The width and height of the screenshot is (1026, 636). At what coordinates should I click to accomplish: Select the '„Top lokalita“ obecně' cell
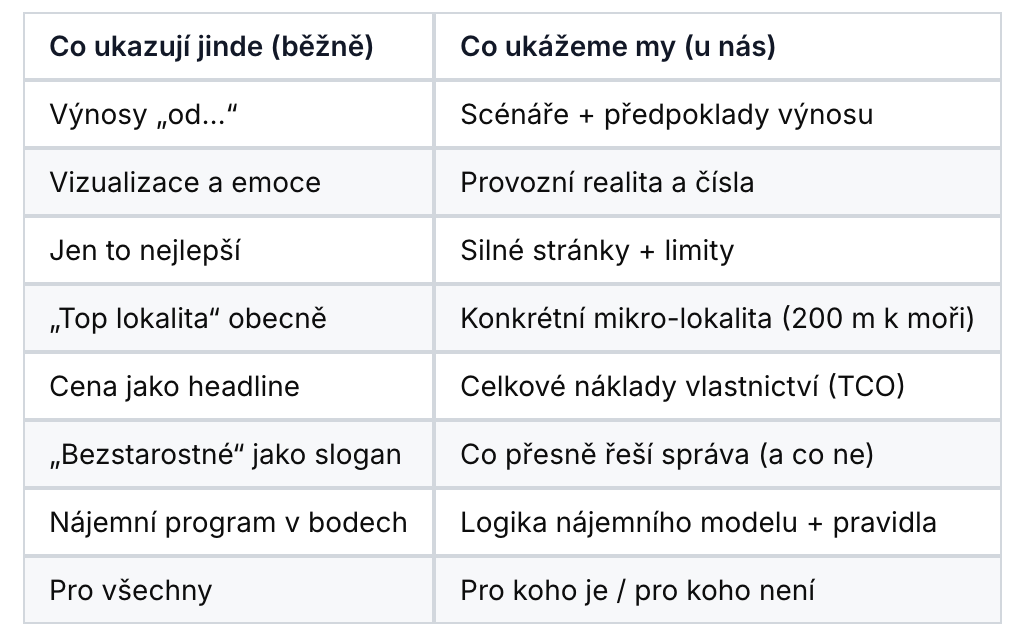click(188, 319)
